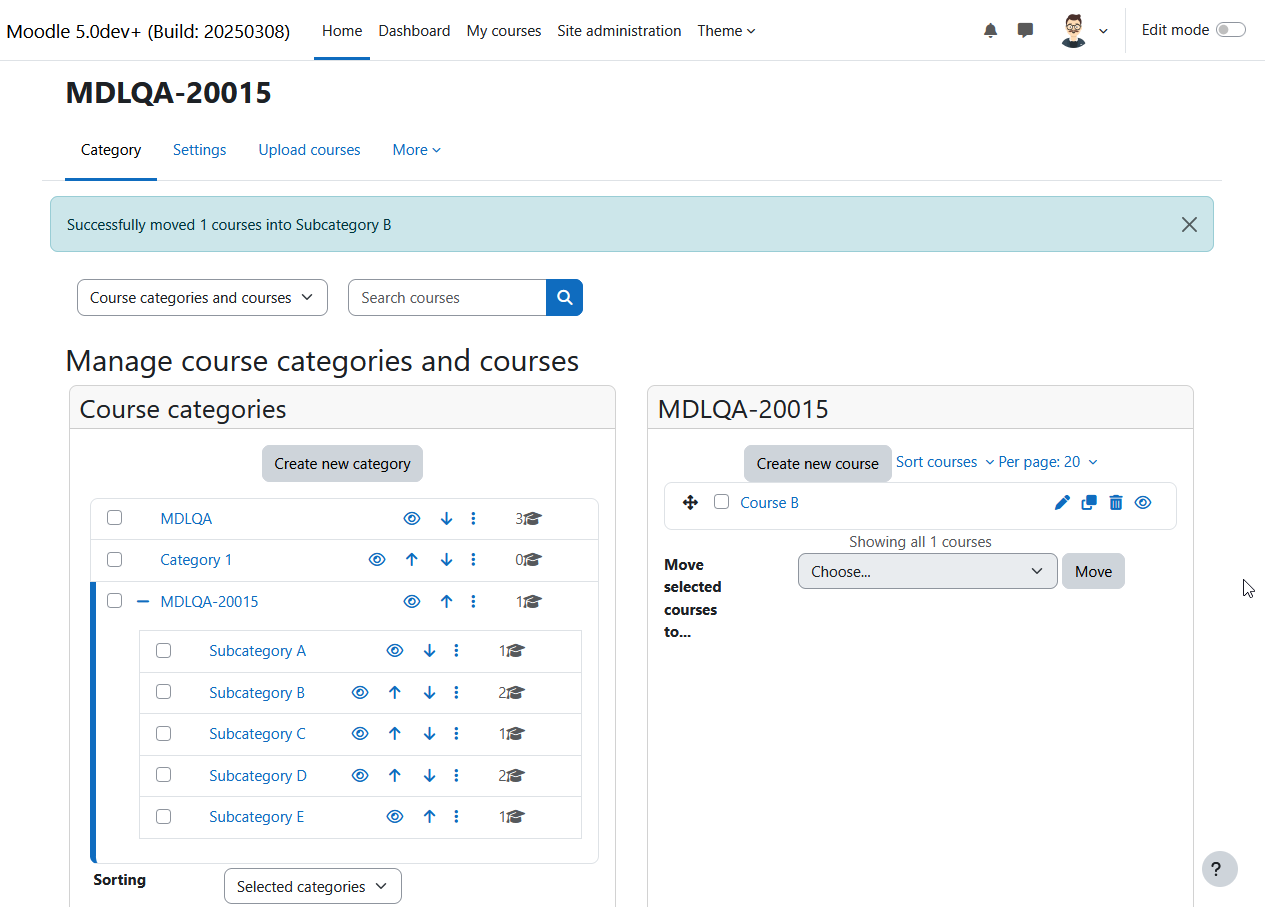Open the Course B link
1265x907 pixels.
(769, 502)
